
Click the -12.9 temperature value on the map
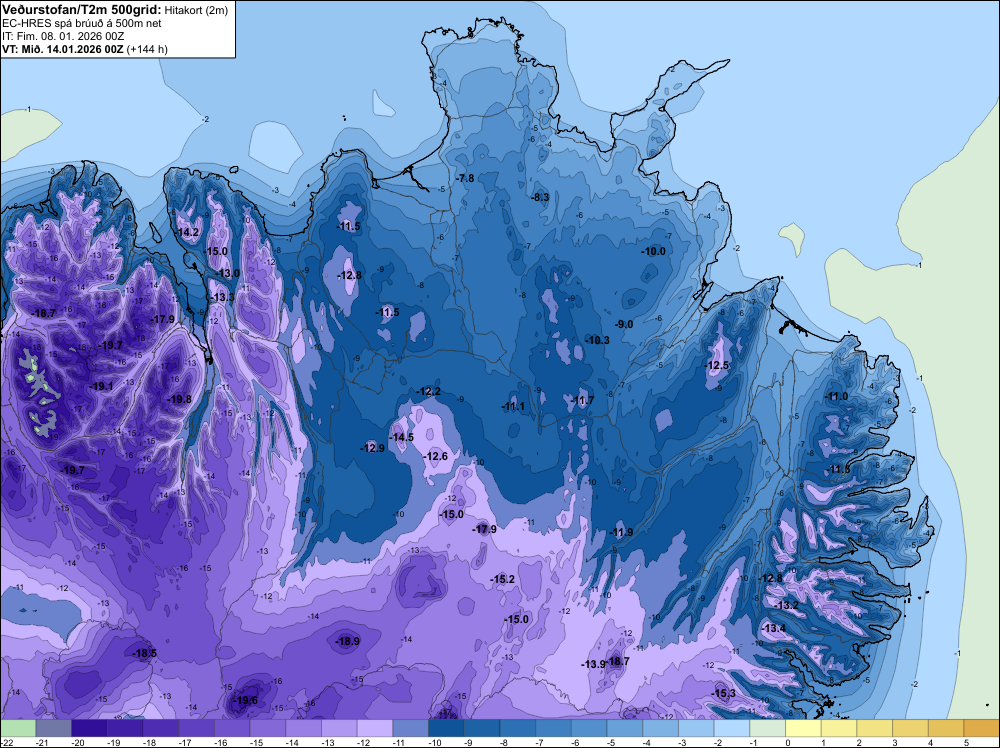[x=372, y=448]
